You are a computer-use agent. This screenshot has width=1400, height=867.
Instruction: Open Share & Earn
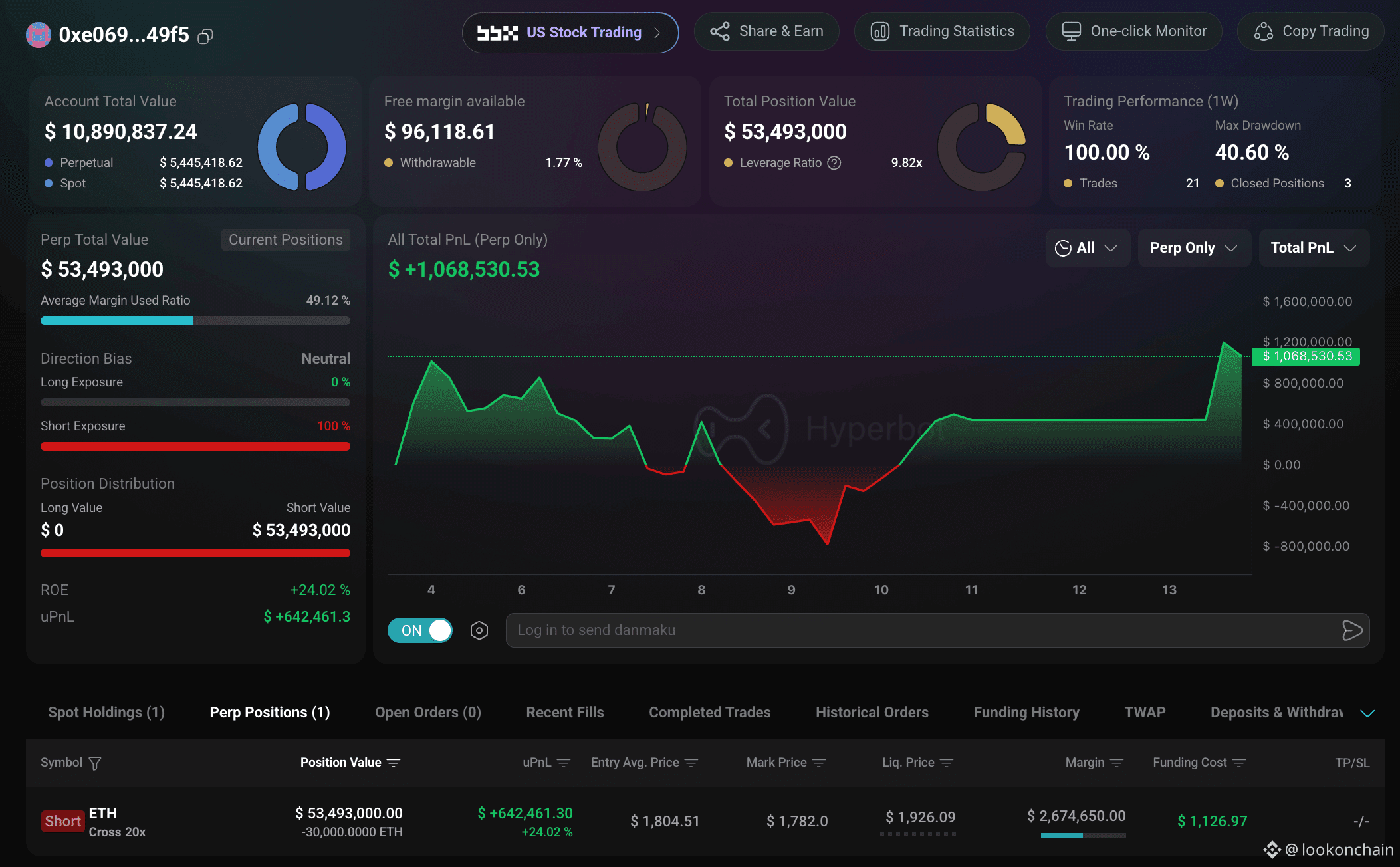click(766, 31)
